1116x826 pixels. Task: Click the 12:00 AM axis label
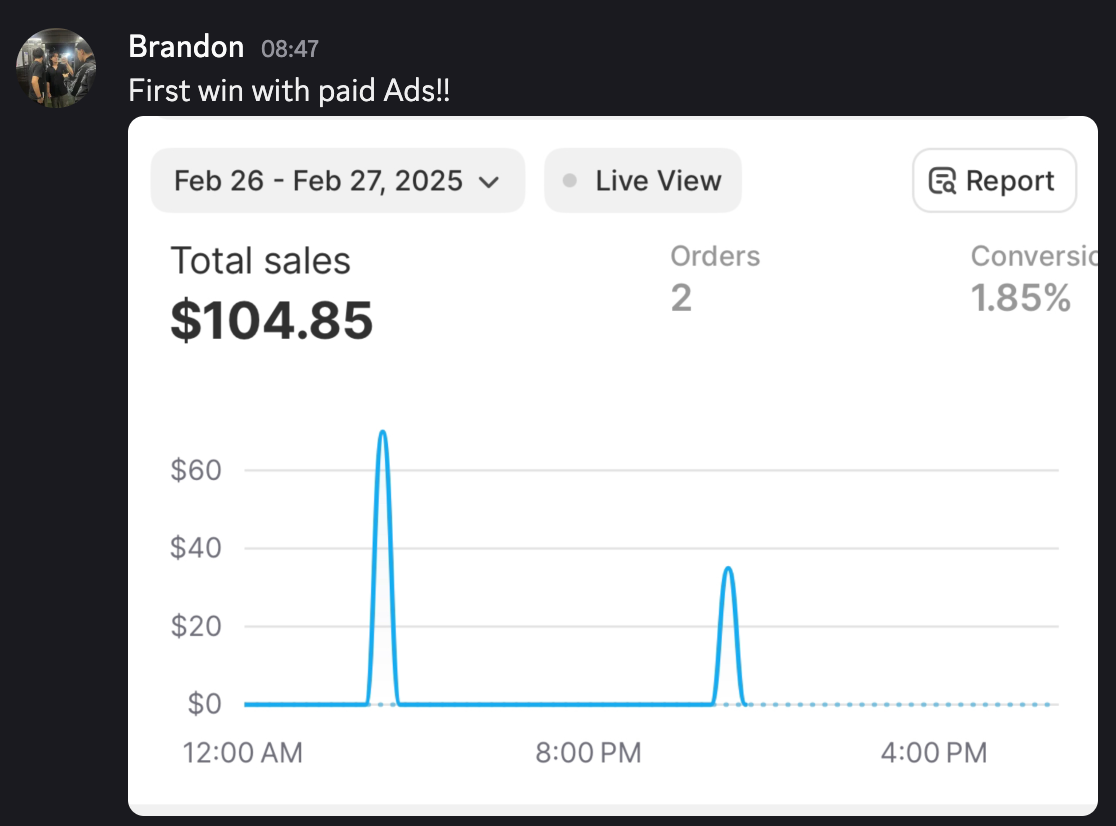pos(243,753)
